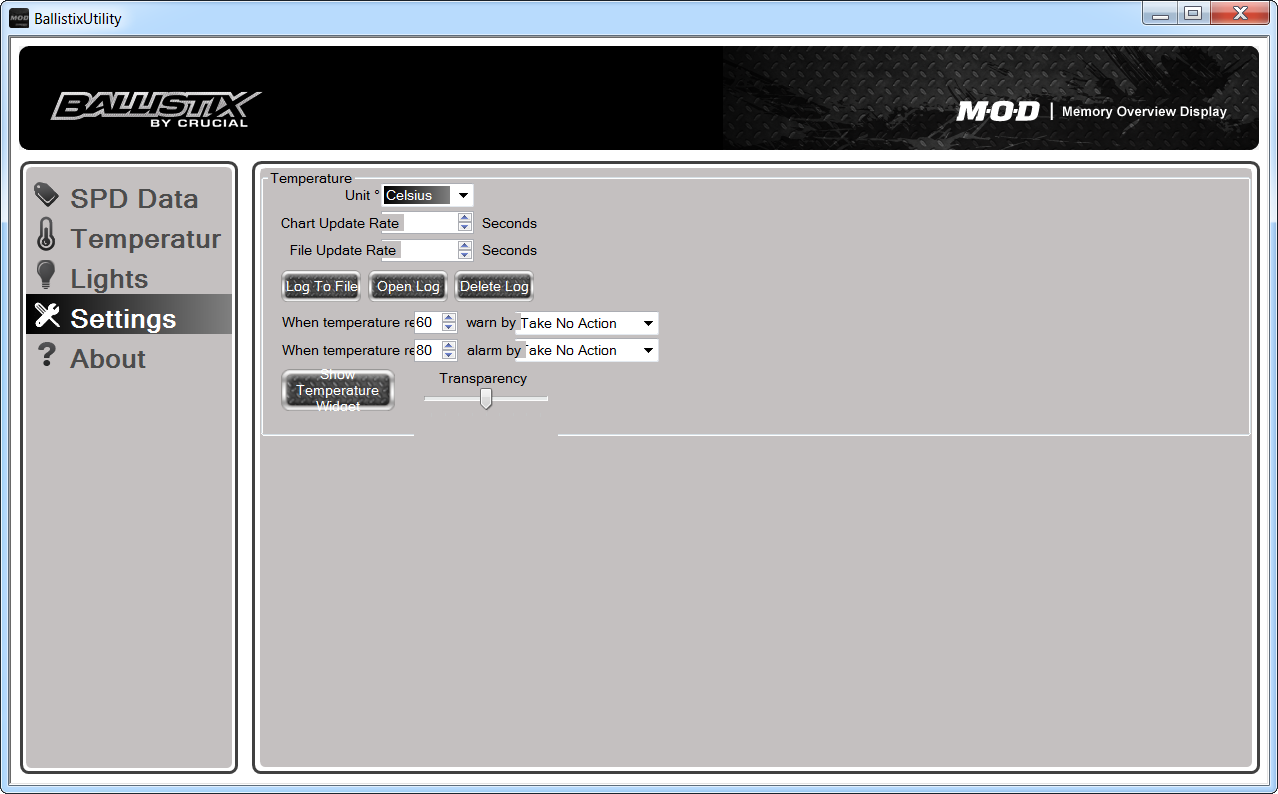Click the Ballistix by Crucial logo
Screen dimensions: 1278x794
point(157,108)
